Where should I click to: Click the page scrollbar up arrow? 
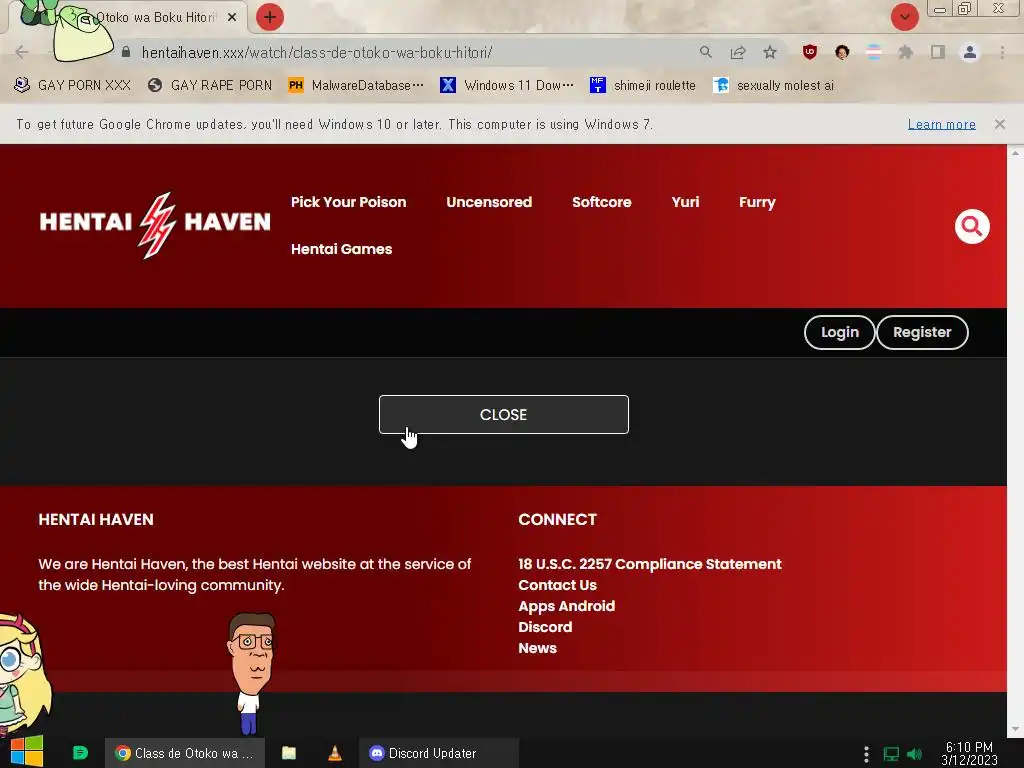click(1015, 152)
